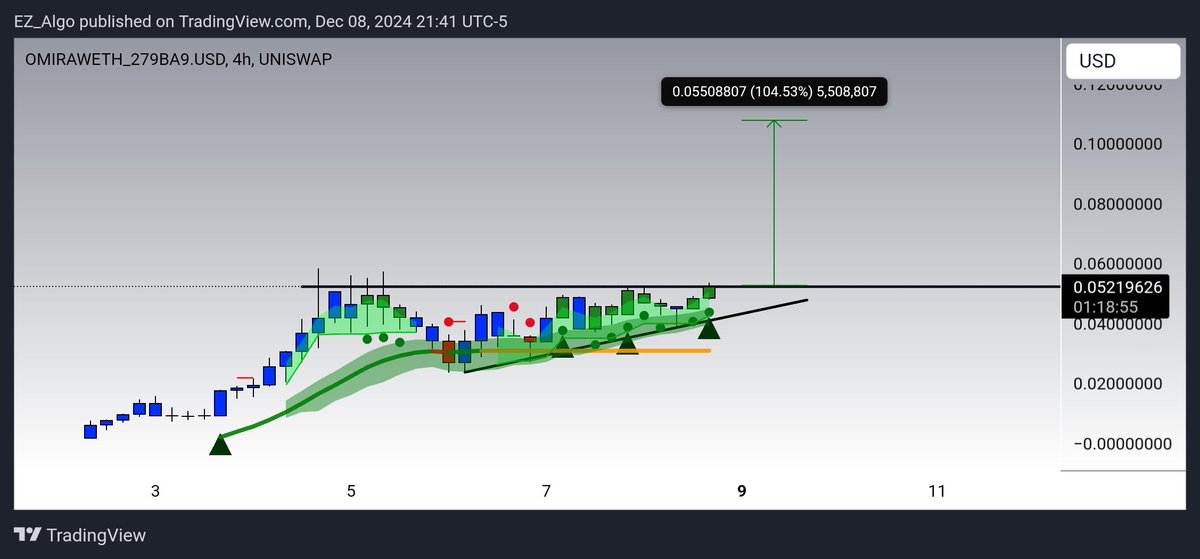The image size is (1200, 559).
Task: Click date label 7 on time axis
Action: (x=546, y=491)
